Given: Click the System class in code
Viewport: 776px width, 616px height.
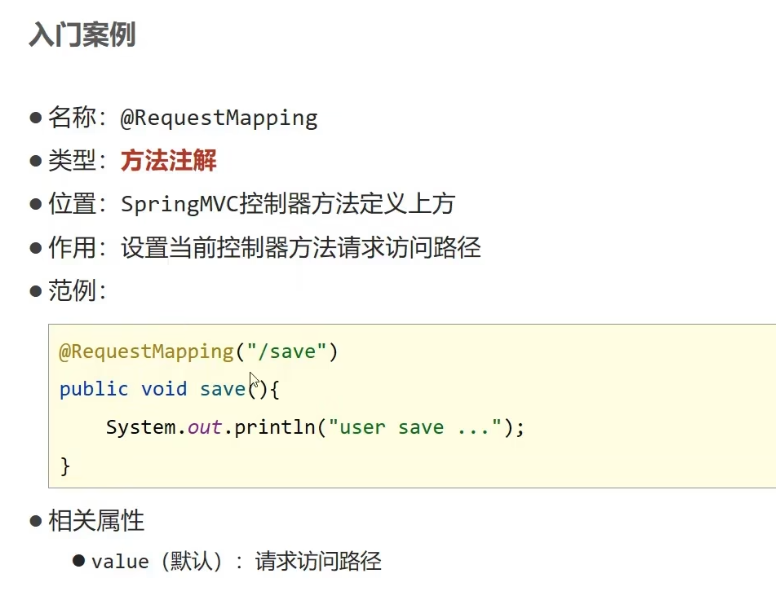Looking at the screenshot, I should [141, 427].
